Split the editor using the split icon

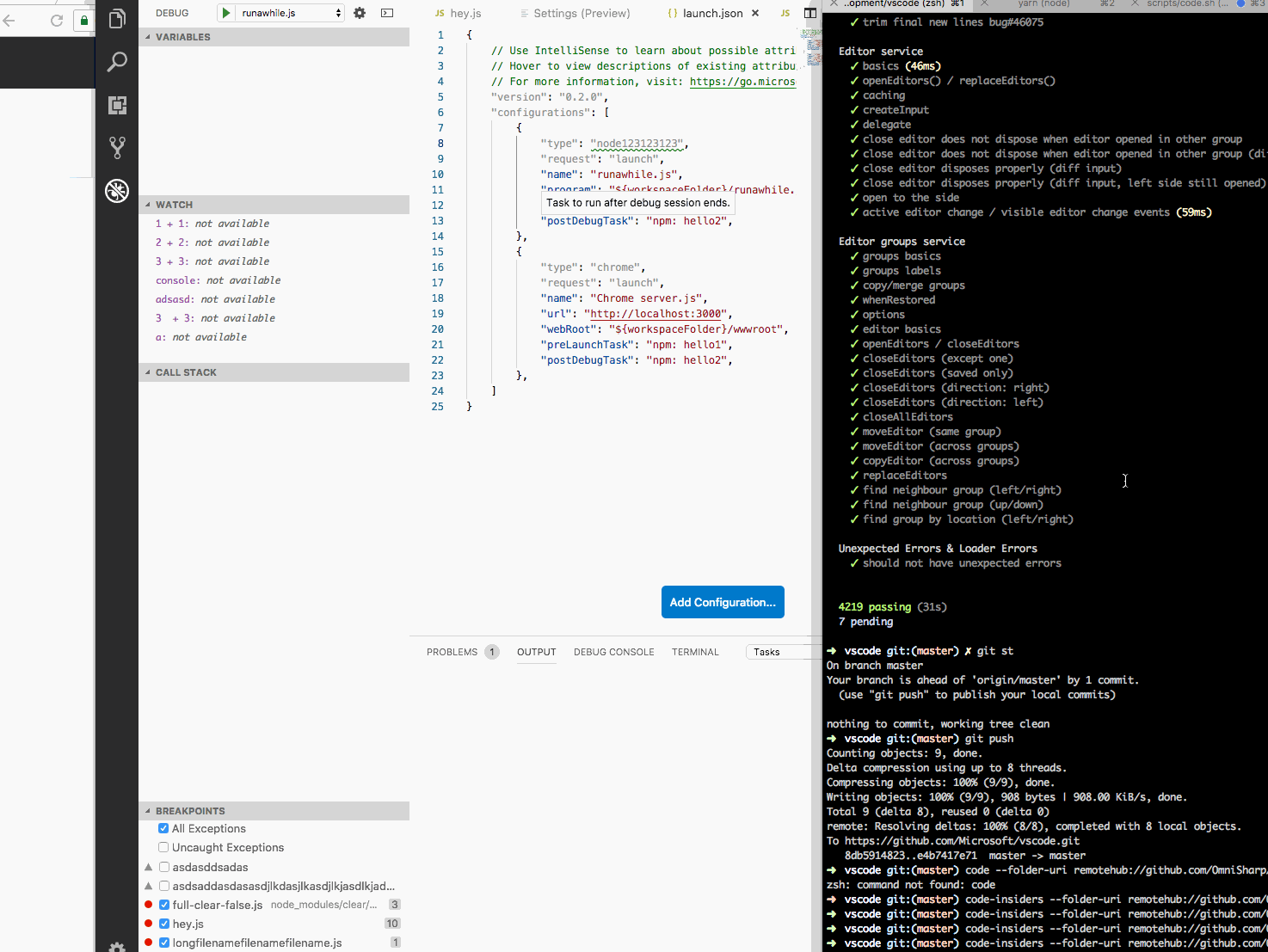point(809,13)
